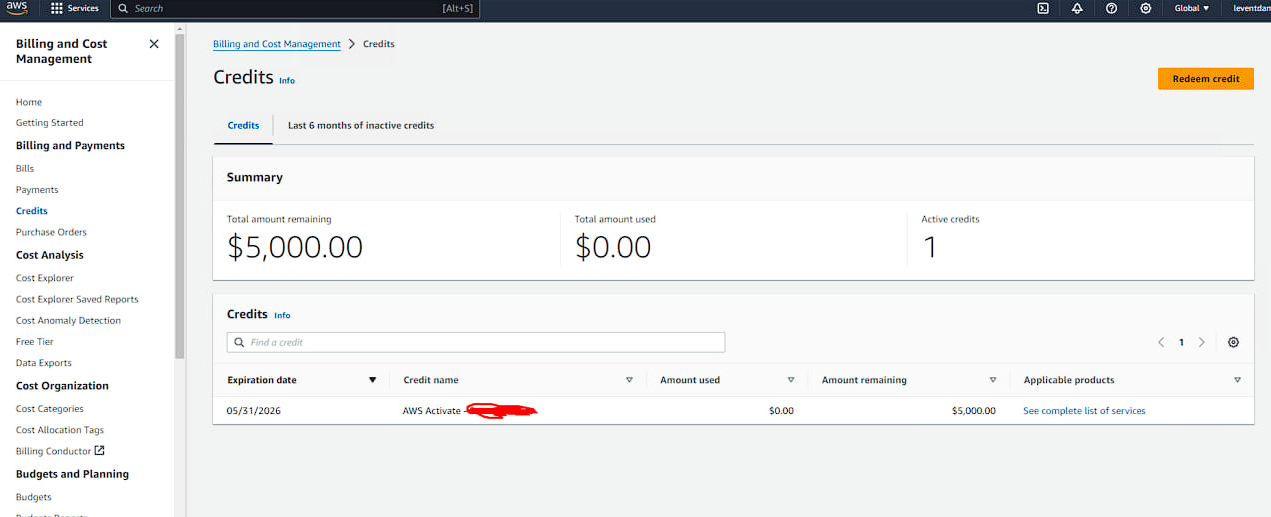1271x517 pixels.
Task: Open Purchase Orders in the sidebar
Action: point(51,232)
